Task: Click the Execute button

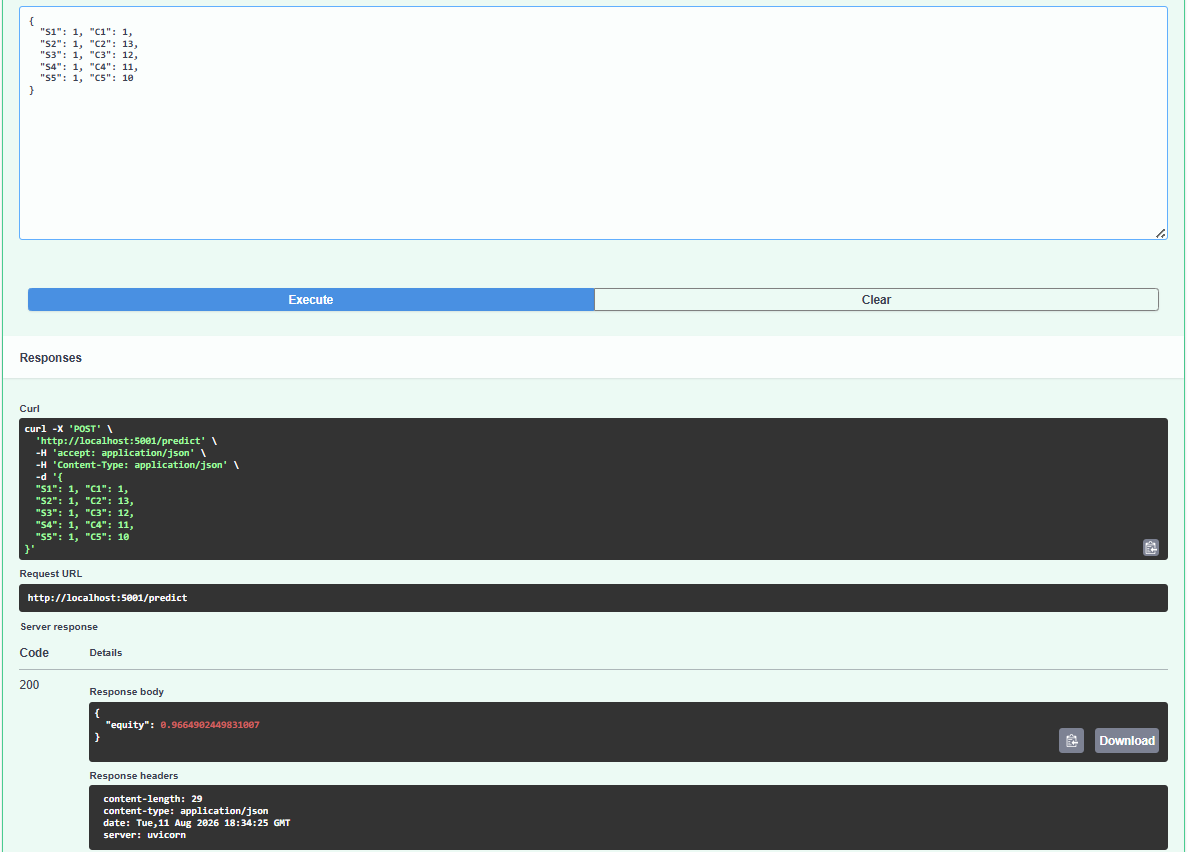Action: coord(311,300)
